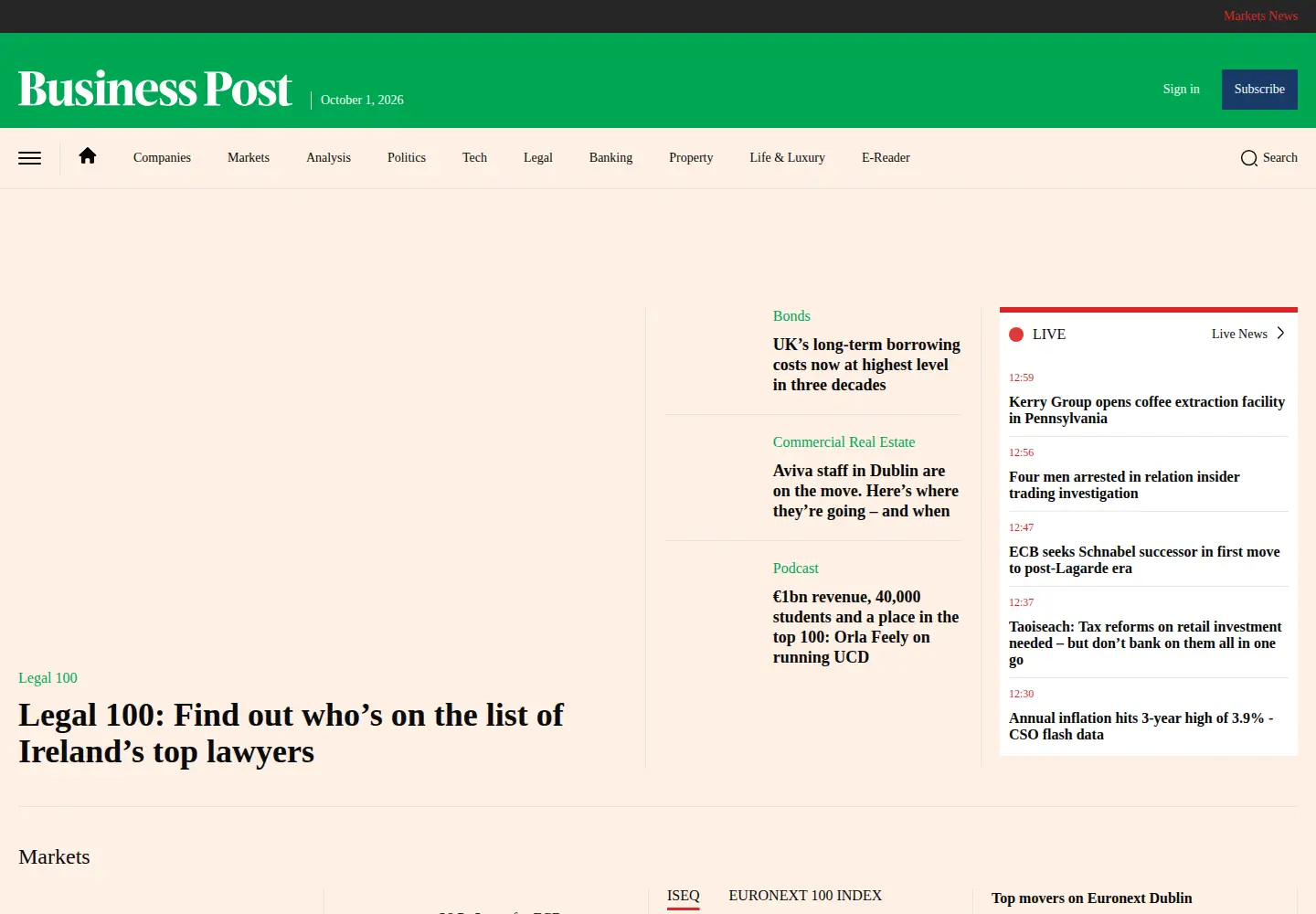Screen dimensions: 1316x914
Task: Open the Companies nav item
Action: [x=162, y=158]
